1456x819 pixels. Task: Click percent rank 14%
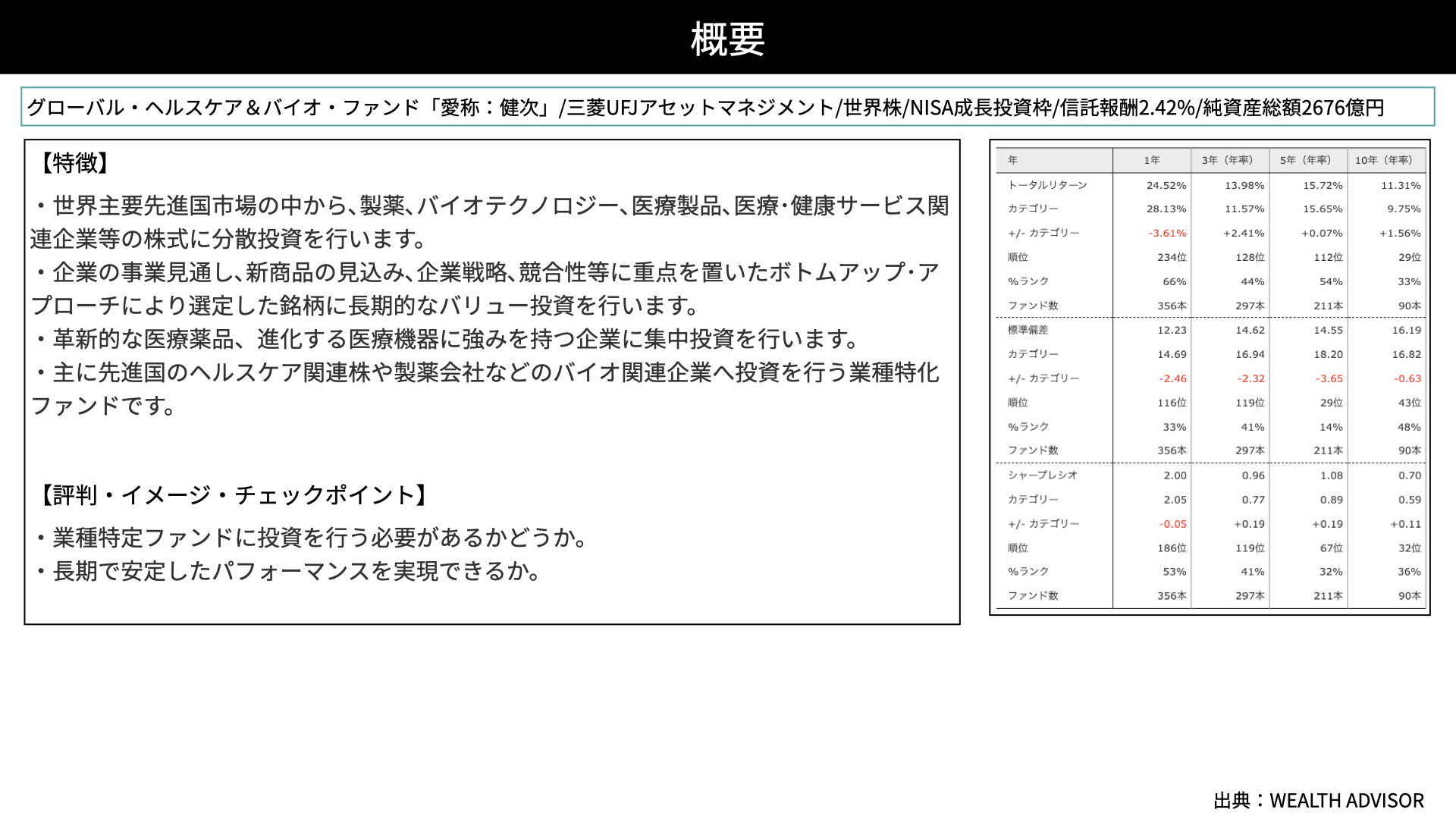pos(1331,427)
